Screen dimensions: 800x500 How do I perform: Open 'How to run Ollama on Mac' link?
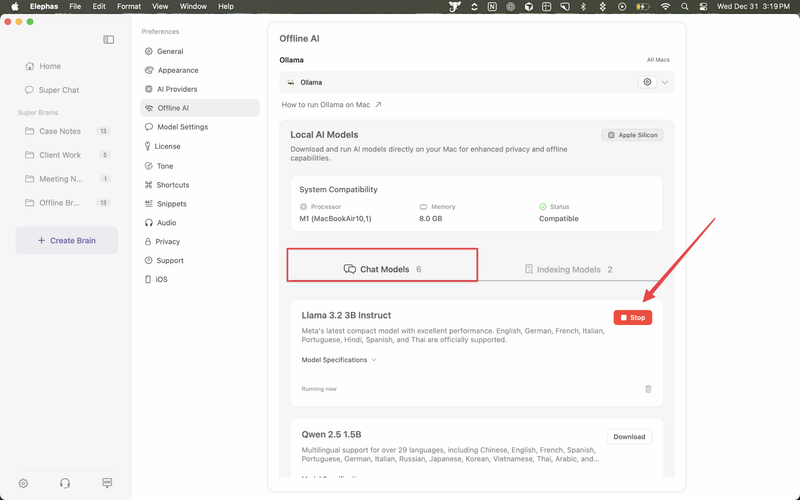pos(331,104)
